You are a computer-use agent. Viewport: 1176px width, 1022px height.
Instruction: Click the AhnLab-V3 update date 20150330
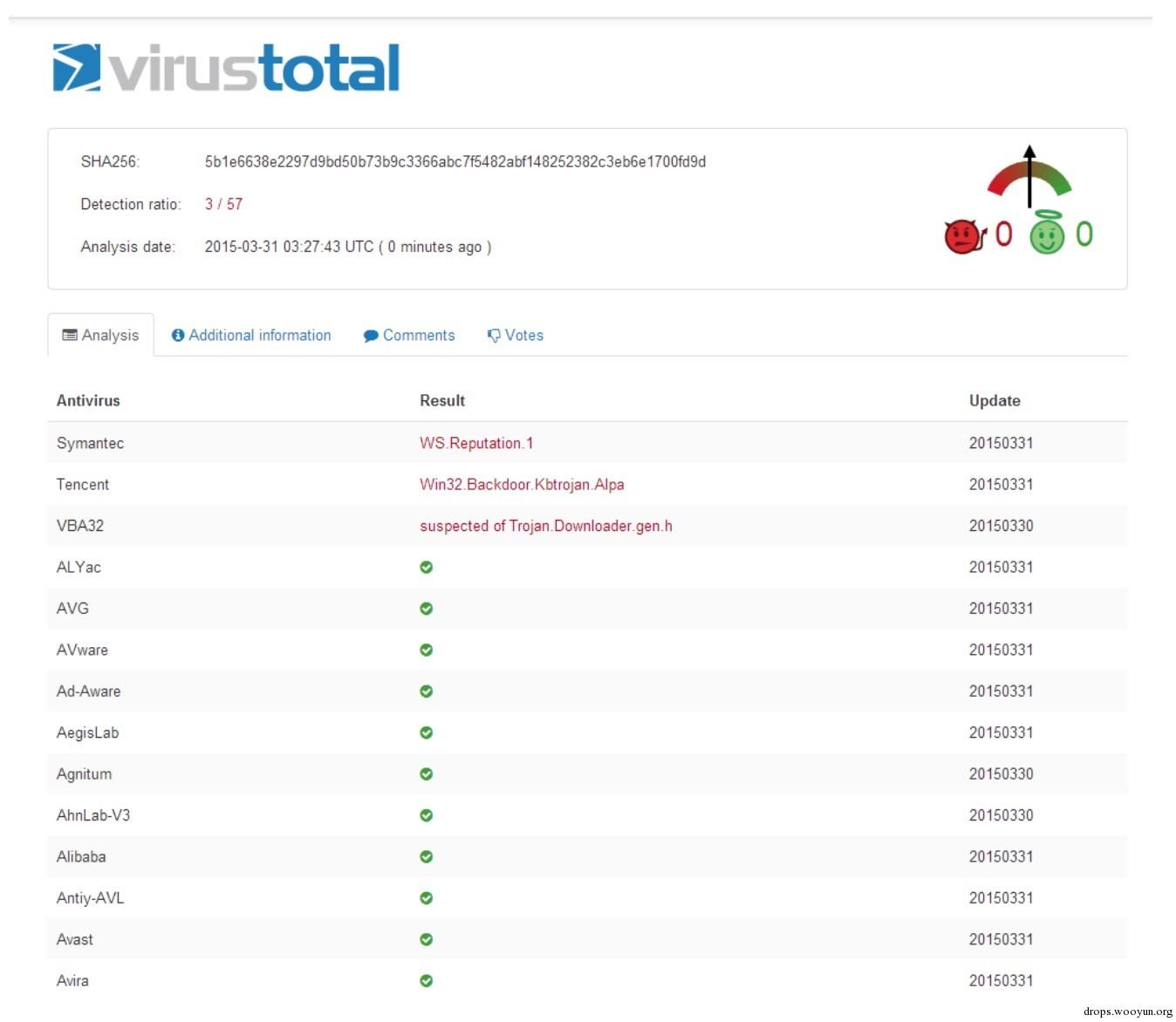(1001, 815)
